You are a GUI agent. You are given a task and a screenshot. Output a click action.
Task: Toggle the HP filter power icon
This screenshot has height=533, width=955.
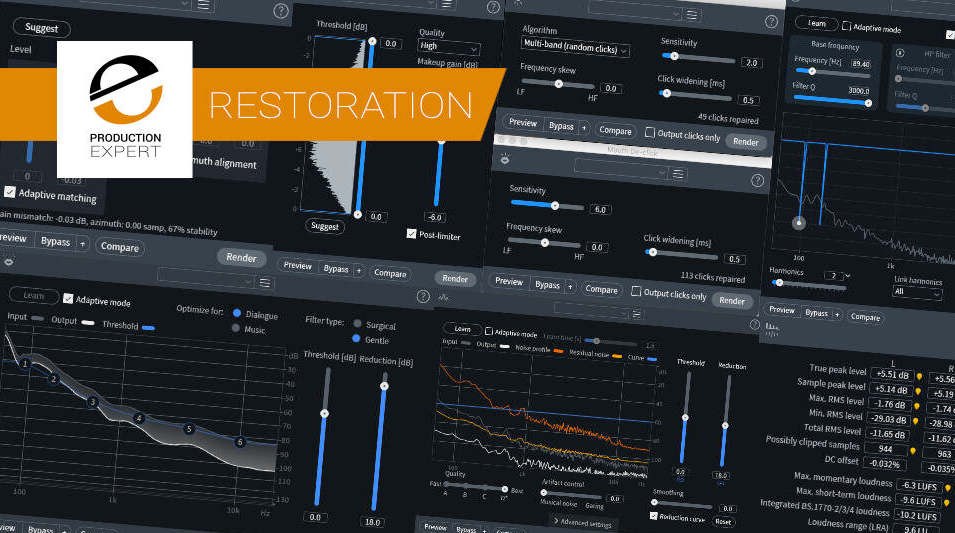901,53
